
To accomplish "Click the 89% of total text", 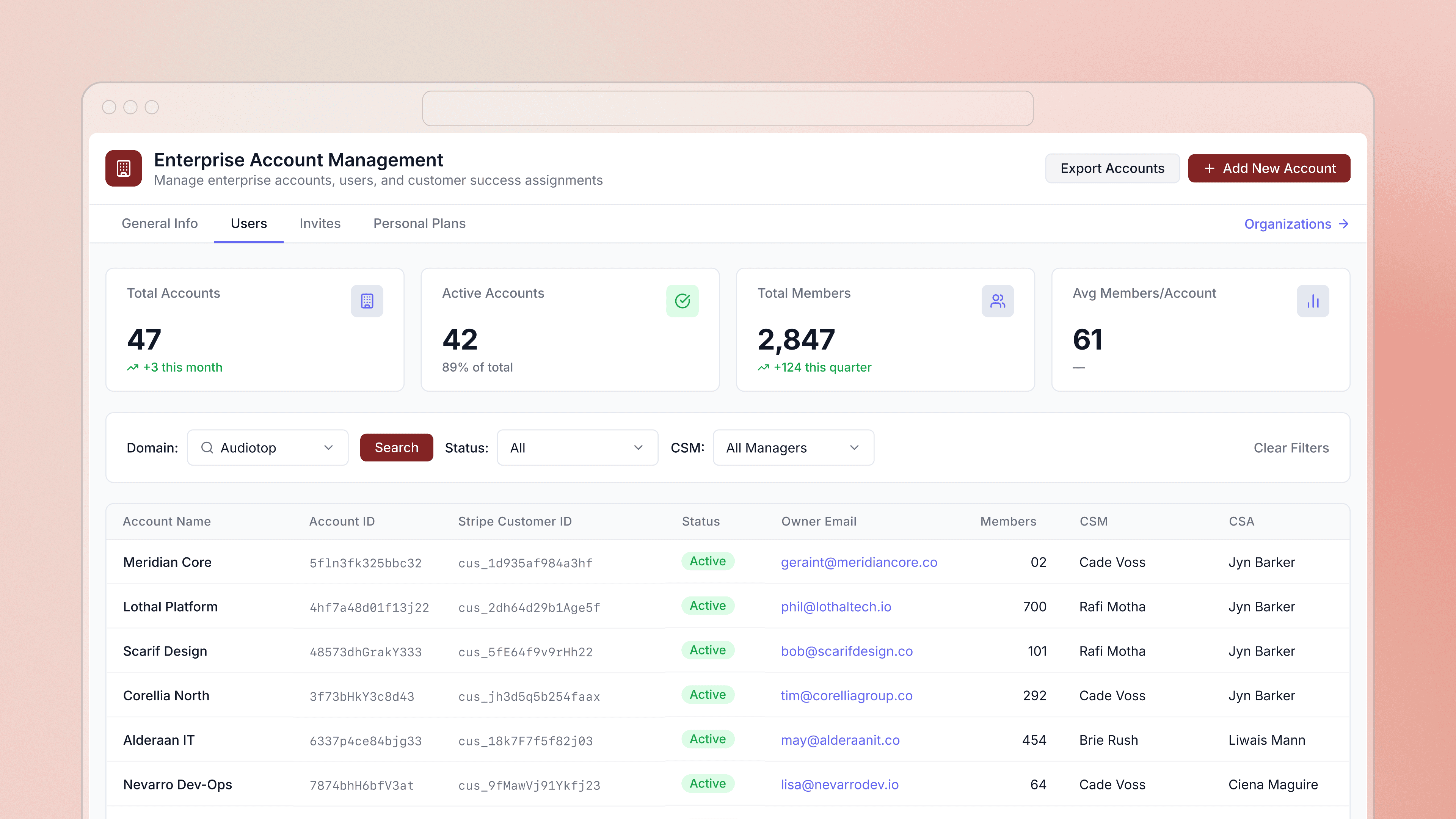I will tap(477, 367).
